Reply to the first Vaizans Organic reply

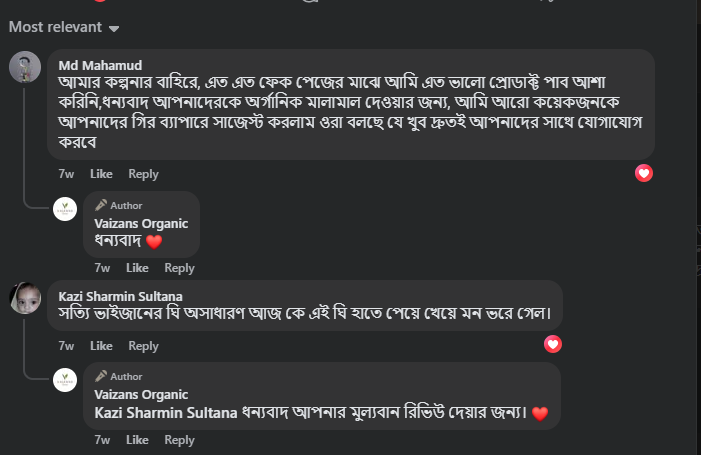(179, 268)
